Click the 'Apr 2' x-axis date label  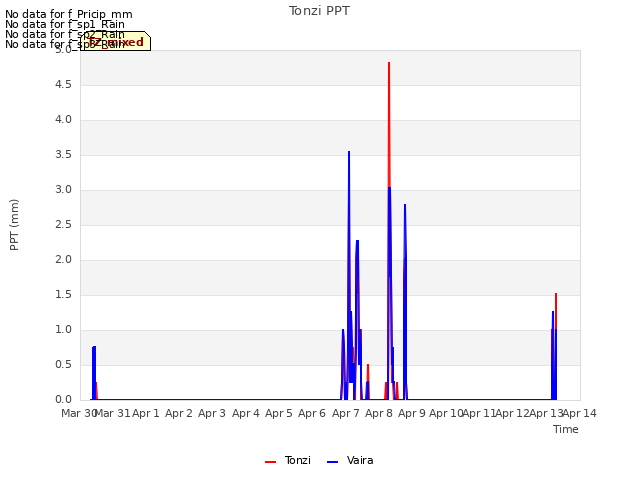point(179,413)
